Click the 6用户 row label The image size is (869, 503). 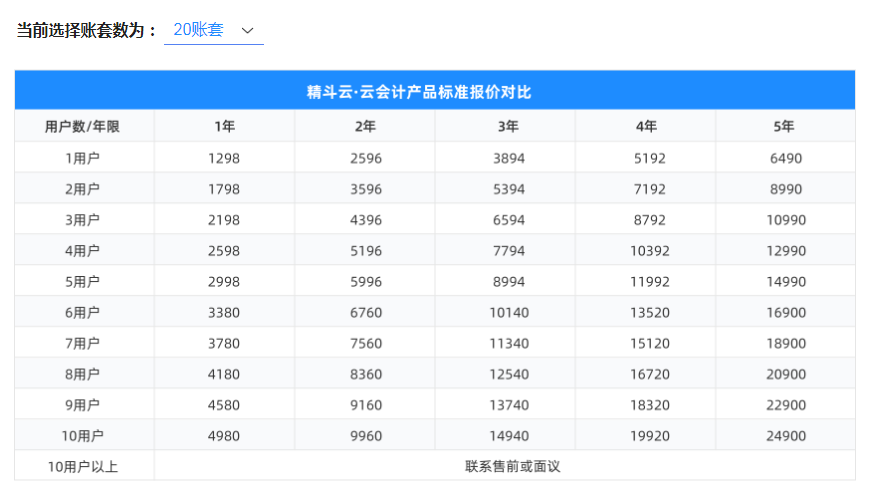pyautogui.click(x=83, y=313)
